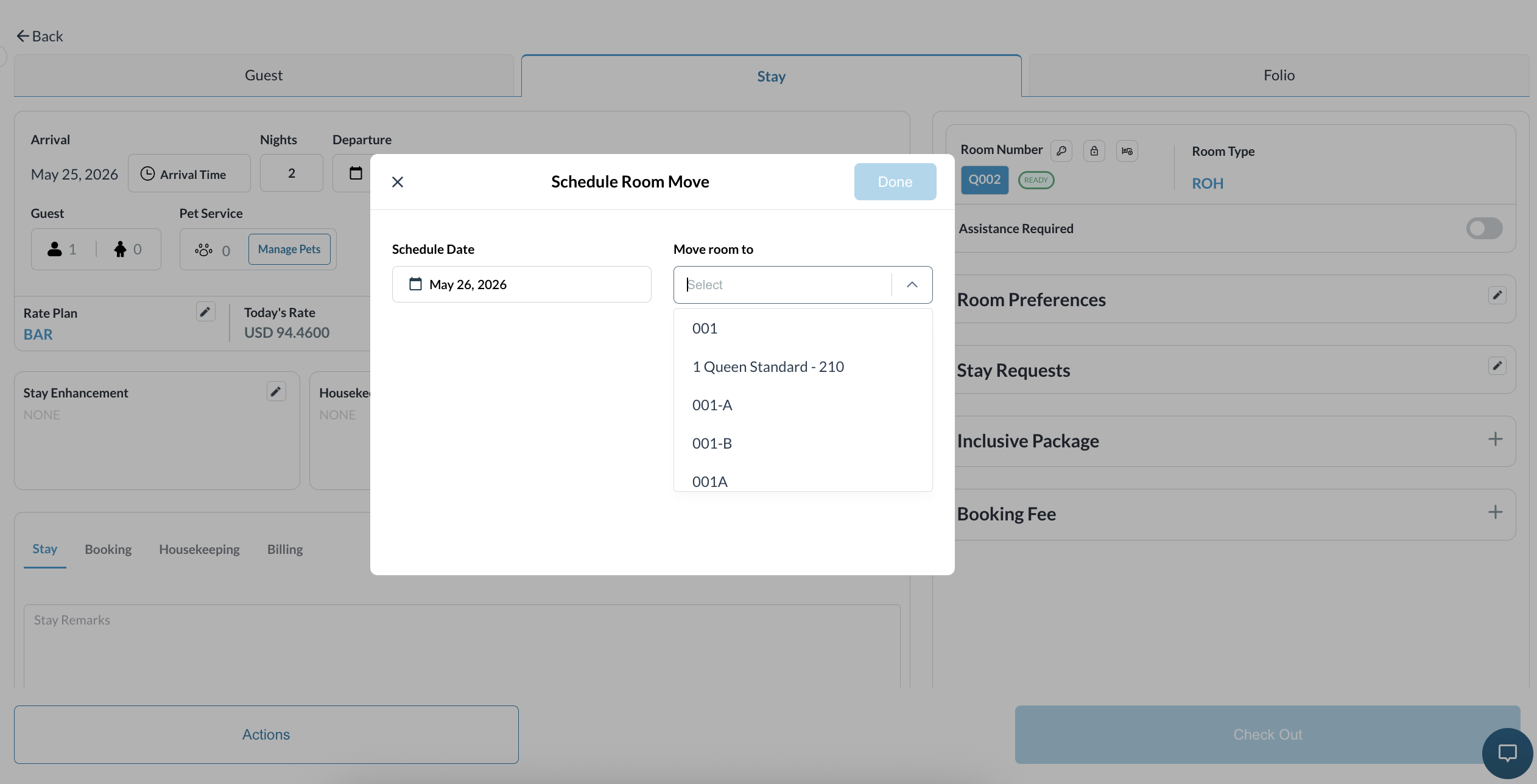The image size is (1537, 784).
Task: Open the ROH room type link
Action: (x=1208, y=183)
